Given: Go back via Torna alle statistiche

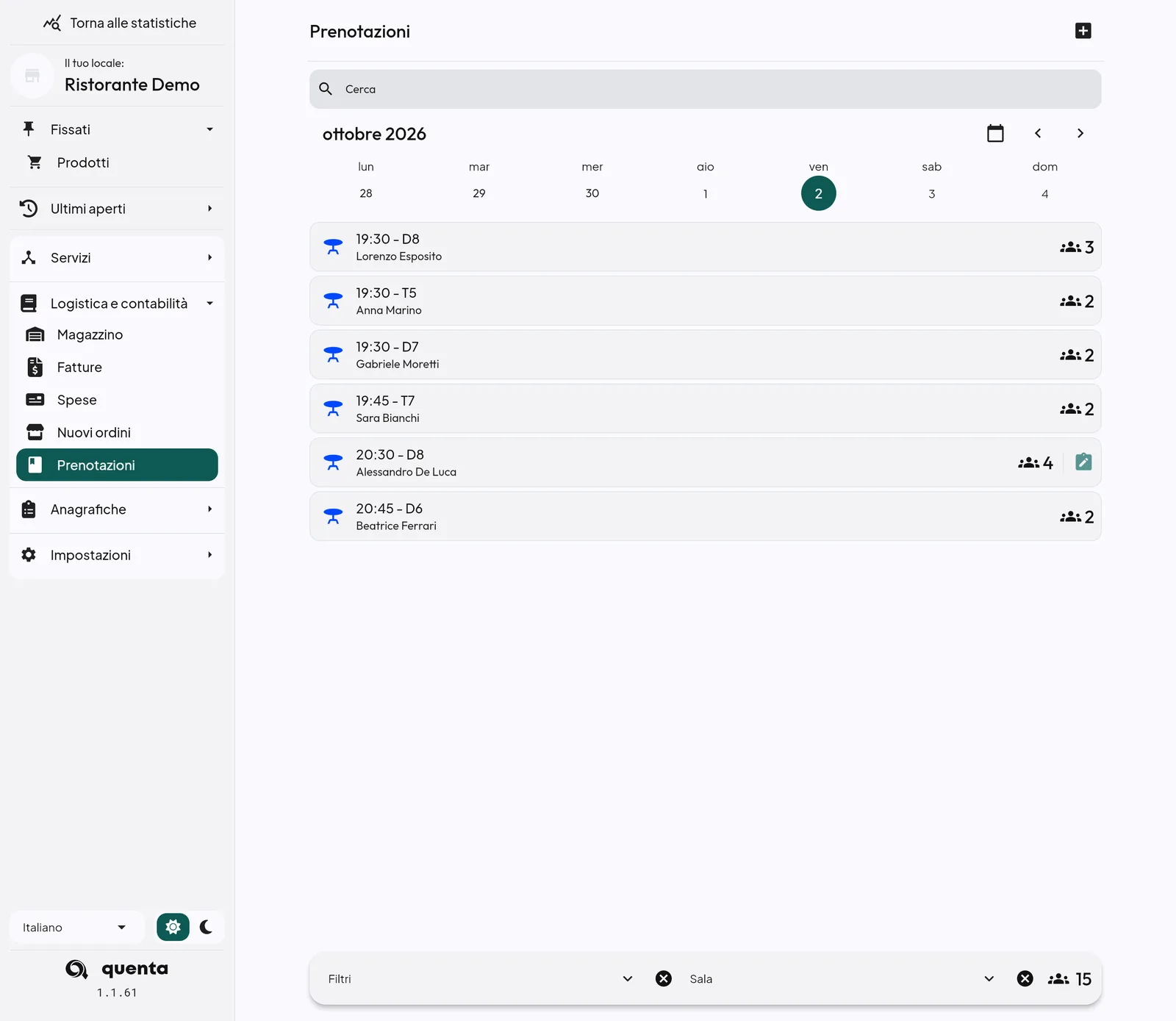Looking at the screenshot, I should pyautogui.click(x=119, y=23).
